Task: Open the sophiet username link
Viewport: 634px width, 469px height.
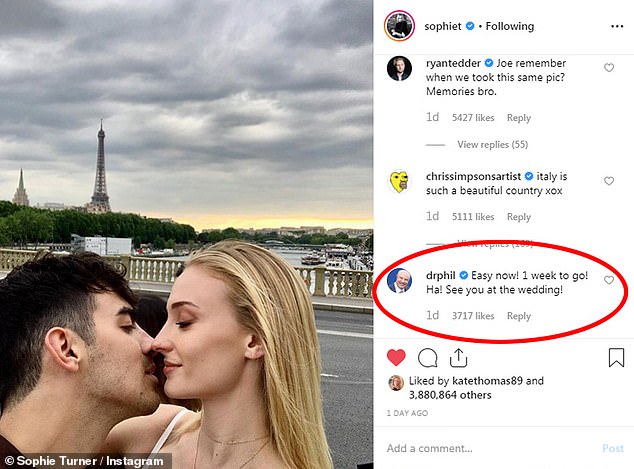Action: click(x=443, y=26)
